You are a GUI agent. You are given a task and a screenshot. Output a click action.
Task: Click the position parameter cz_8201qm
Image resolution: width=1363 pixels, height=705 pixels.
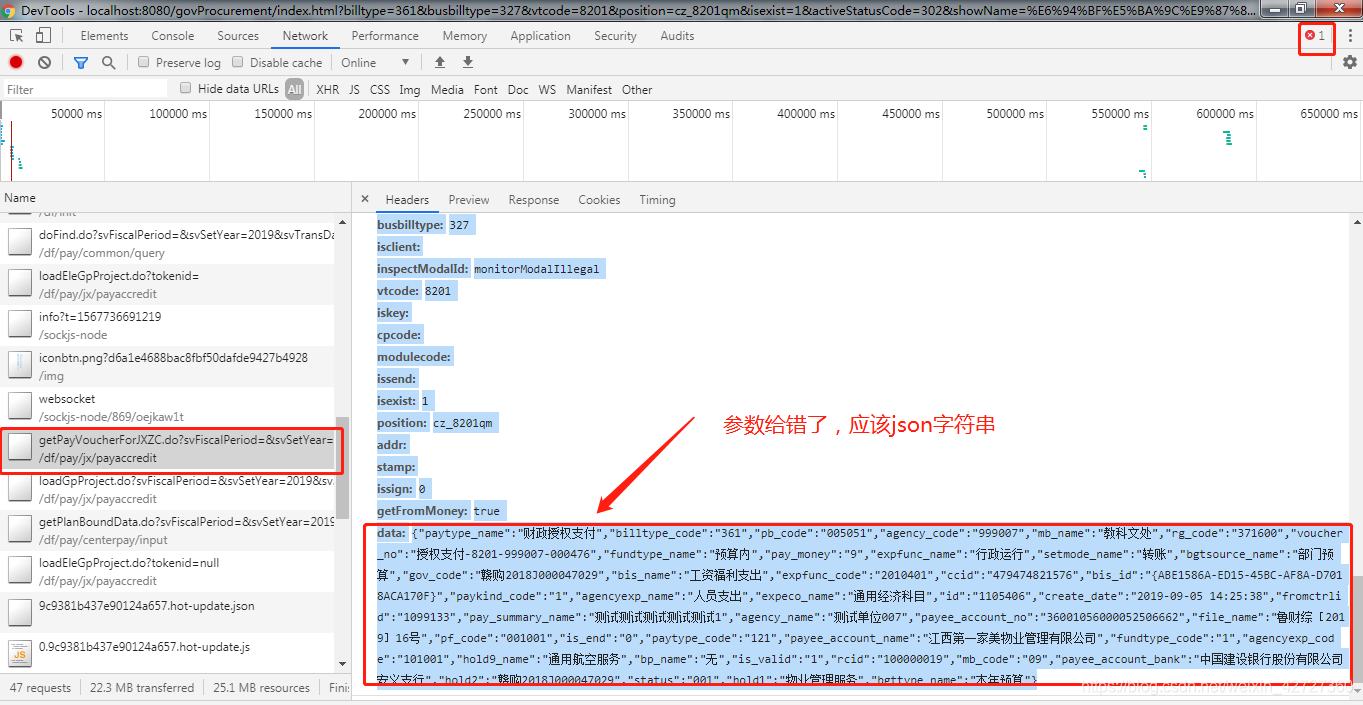pyautogui.click(x=463, y=423)
